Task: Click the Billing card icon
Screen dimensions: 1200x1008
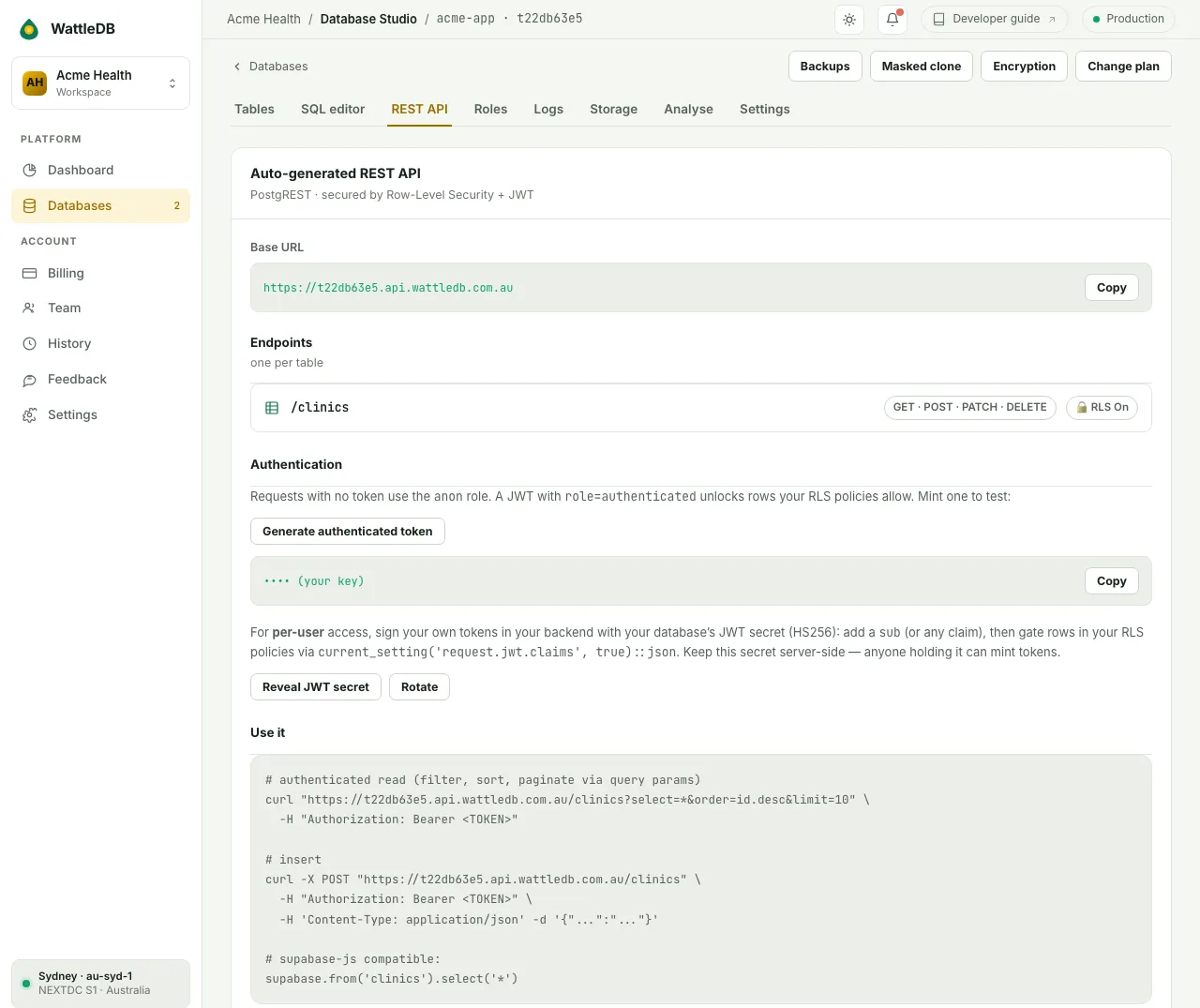Action: coord(30,273)
